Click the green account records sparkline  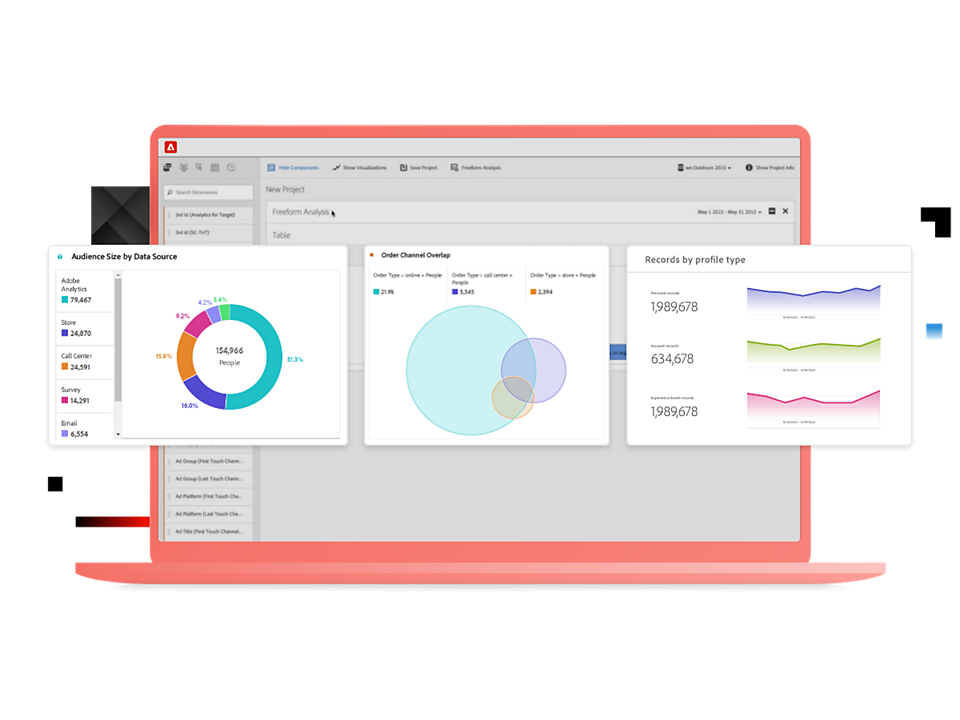click(814, 353)
